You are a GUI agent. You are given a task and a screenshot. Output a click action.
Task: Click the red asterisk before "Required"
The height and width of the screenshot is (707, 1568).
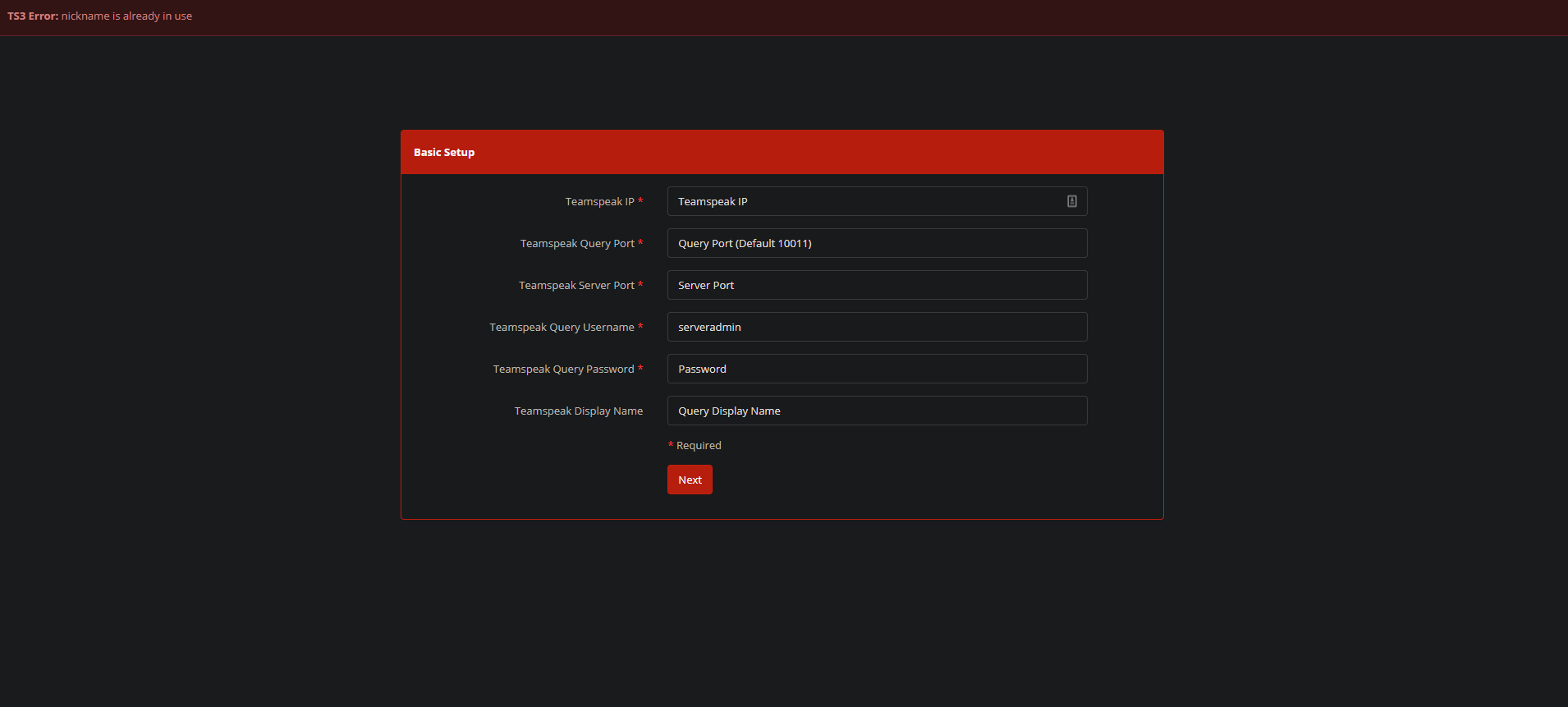[671, 445]
